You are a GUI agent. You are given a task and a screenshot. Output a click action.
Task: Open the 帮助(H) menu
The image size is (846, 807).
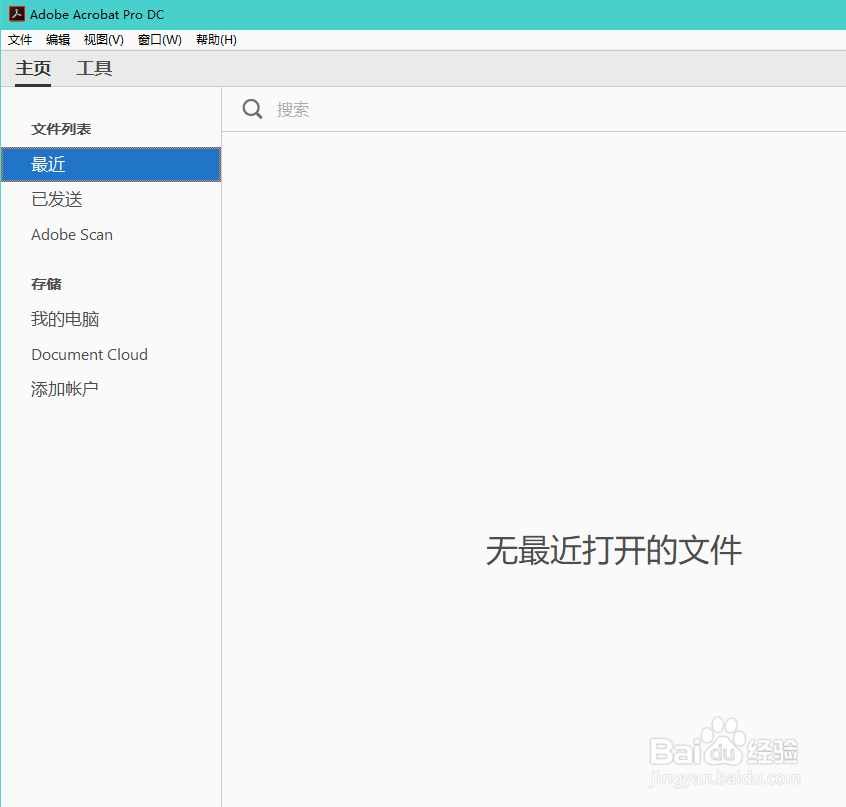pyautogui.click(x=216, y=40)
